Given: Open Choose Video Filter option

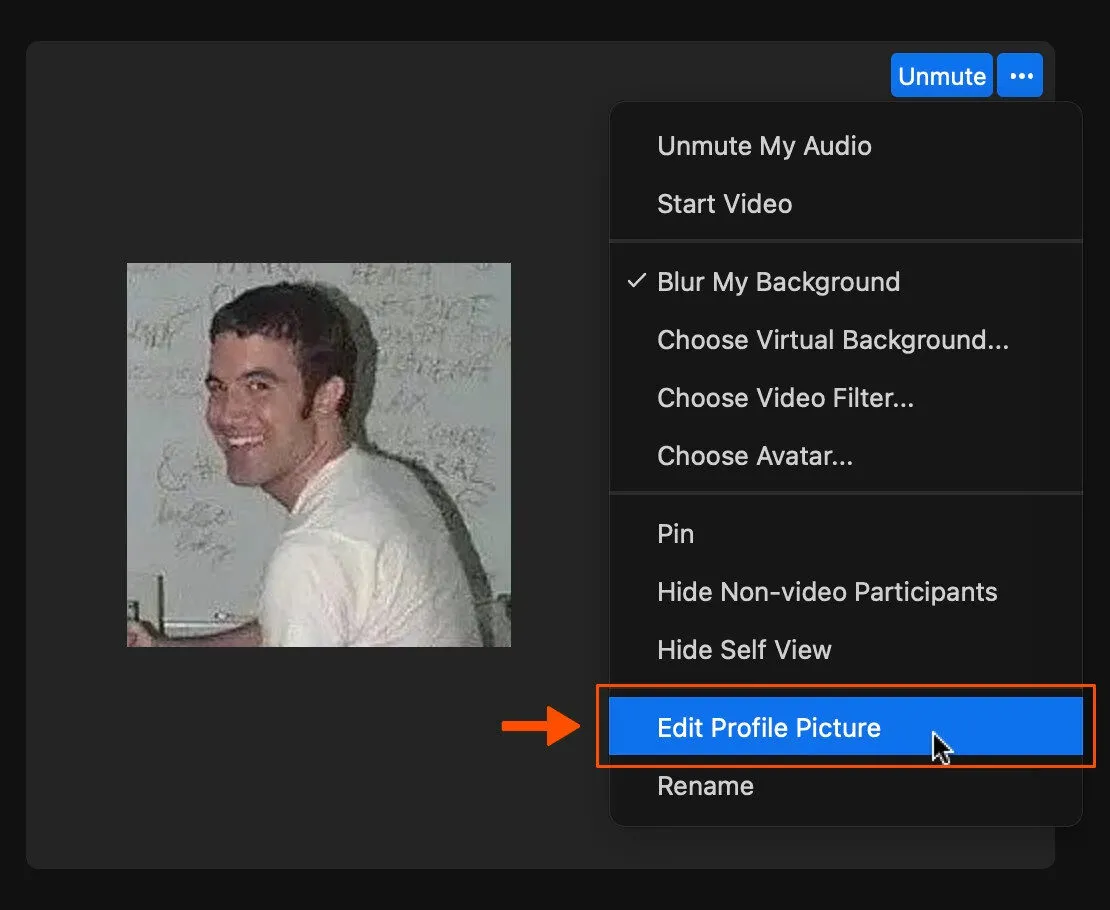Looking at the screenshot, I should pos(785,398).
